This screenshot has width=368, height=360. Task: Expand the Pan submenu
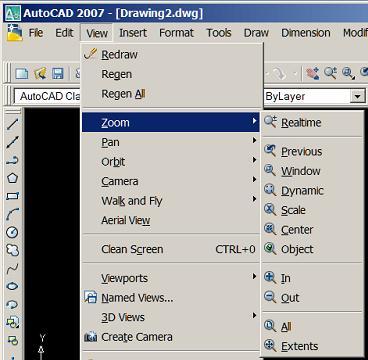pyautogui.click(x=170, y=142)
